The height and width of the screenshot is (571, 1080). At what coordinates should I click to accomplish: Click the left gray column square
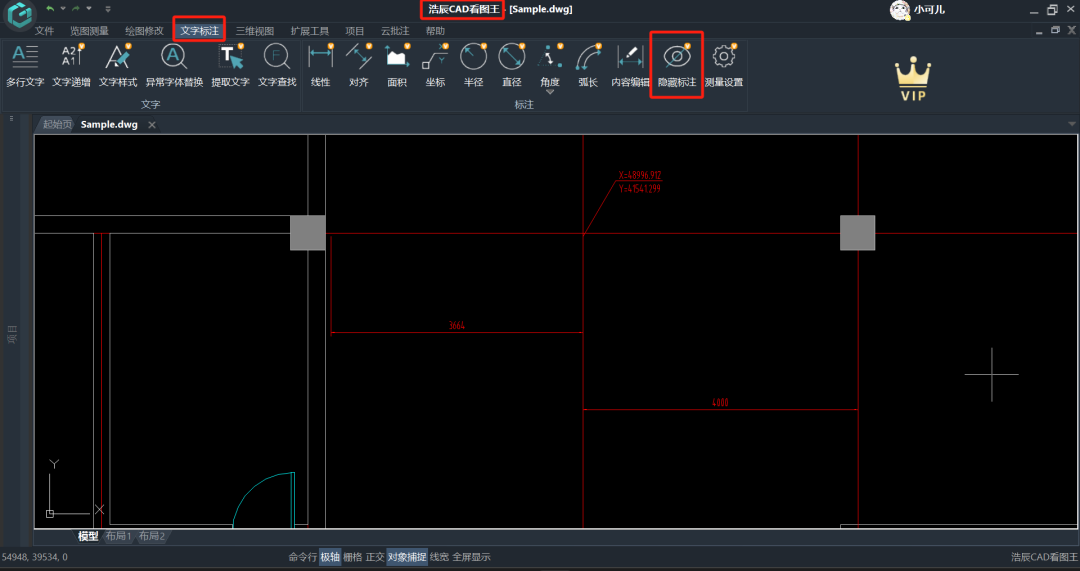click(x=308, y=233)
